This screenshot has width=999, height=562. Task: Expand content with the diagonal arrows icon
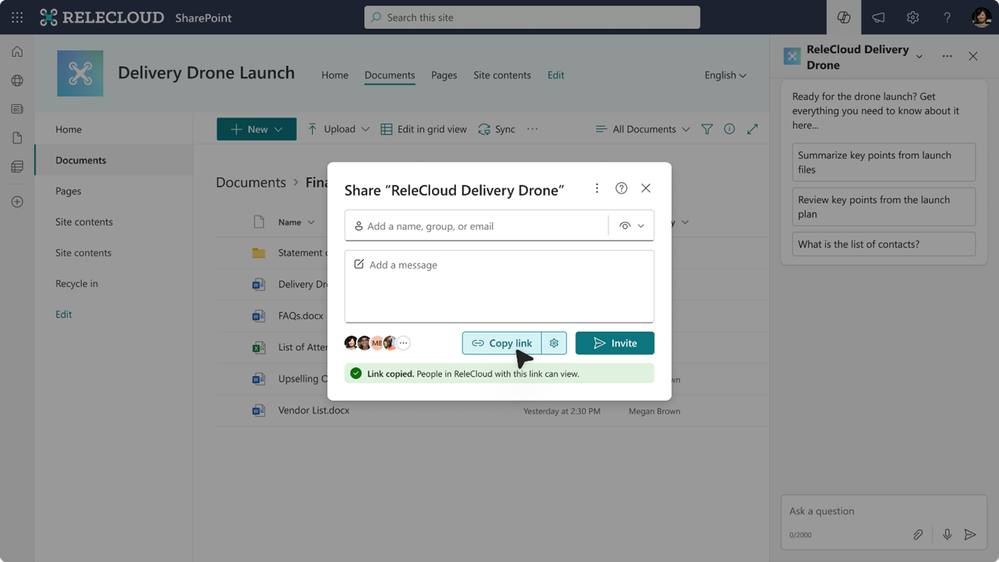752,129
